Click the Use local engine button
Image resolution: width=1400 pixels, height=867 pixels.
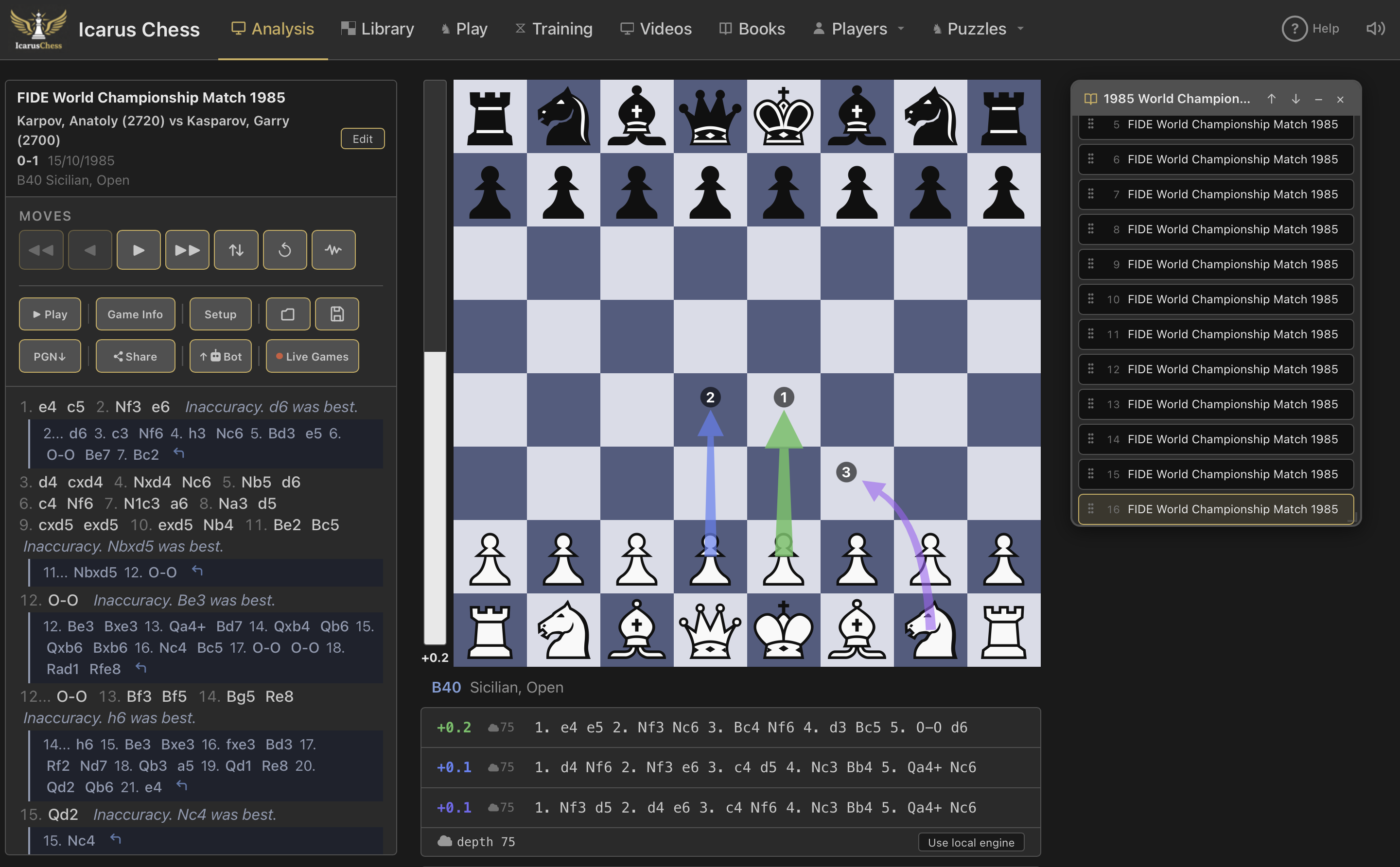pos(971,842)
